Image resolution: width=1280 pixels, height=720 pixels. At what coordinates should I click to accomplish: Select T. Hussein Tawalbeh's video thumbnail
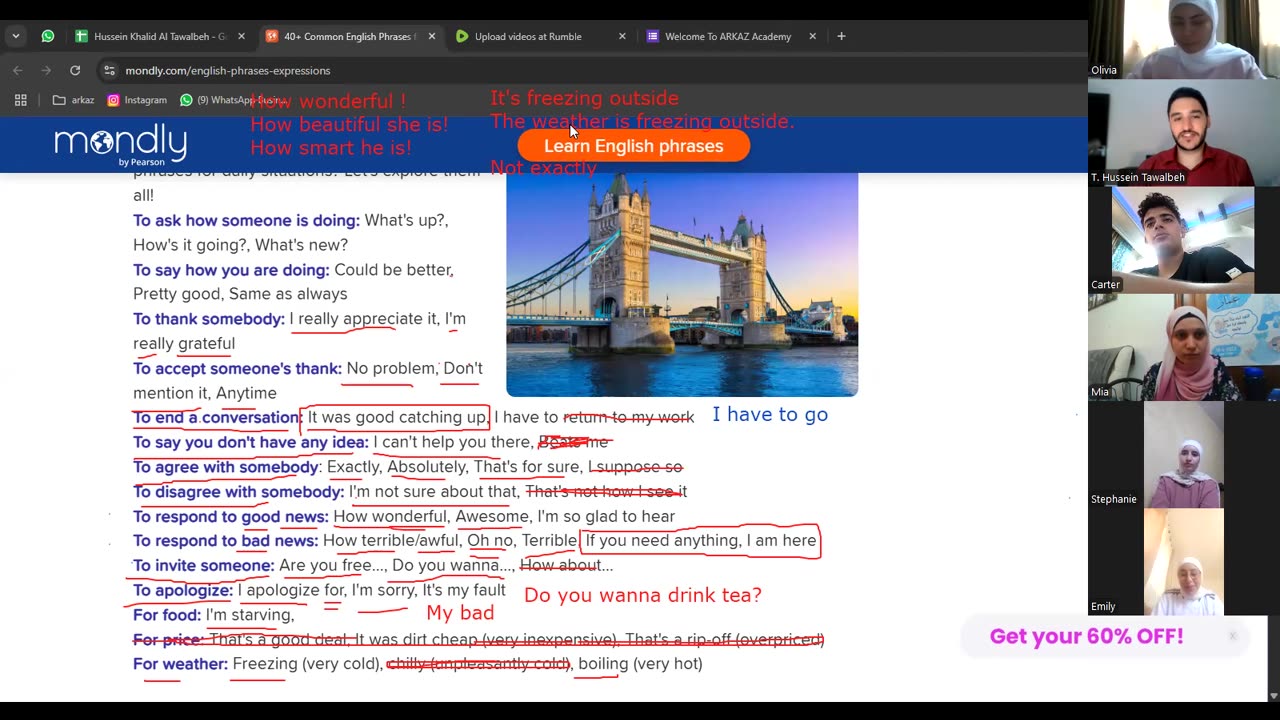click(1183, 132)
